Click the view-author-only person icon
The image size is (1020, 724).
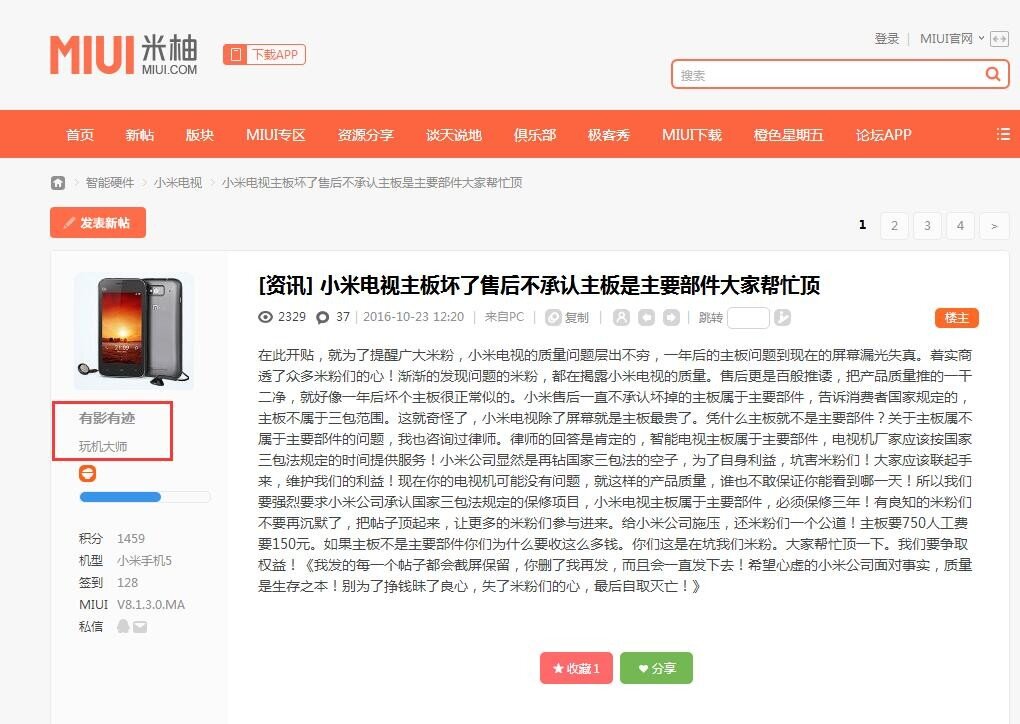coord(621,317)
